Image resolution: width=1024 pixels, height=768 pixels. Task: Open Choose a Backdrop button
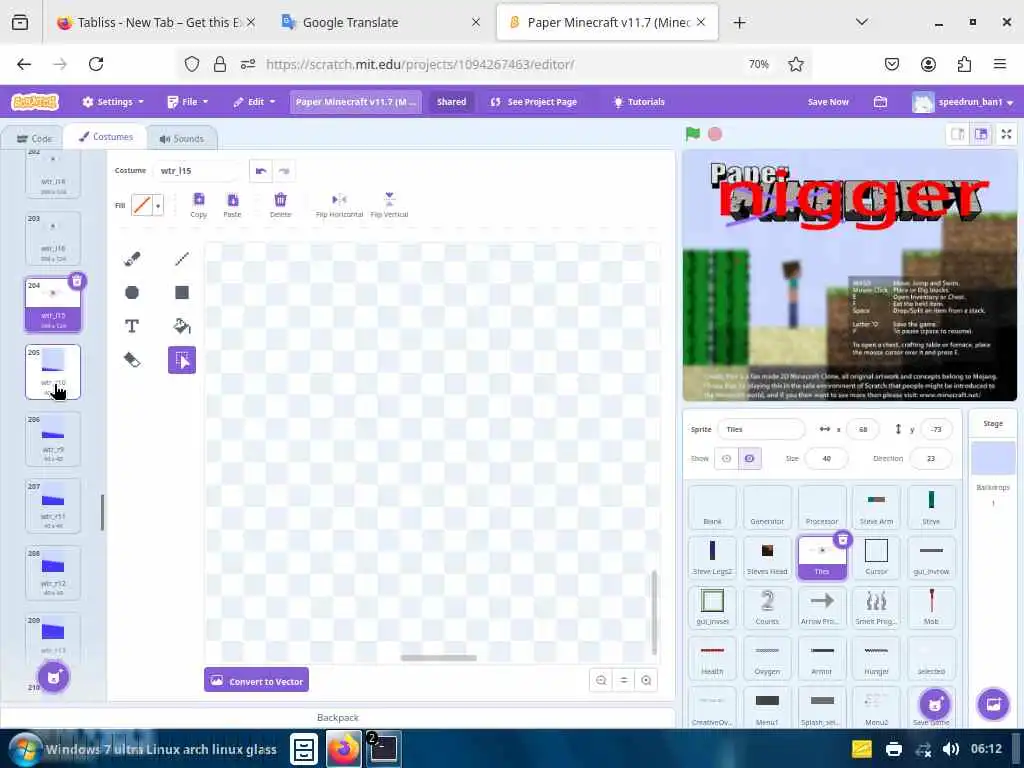993,704
